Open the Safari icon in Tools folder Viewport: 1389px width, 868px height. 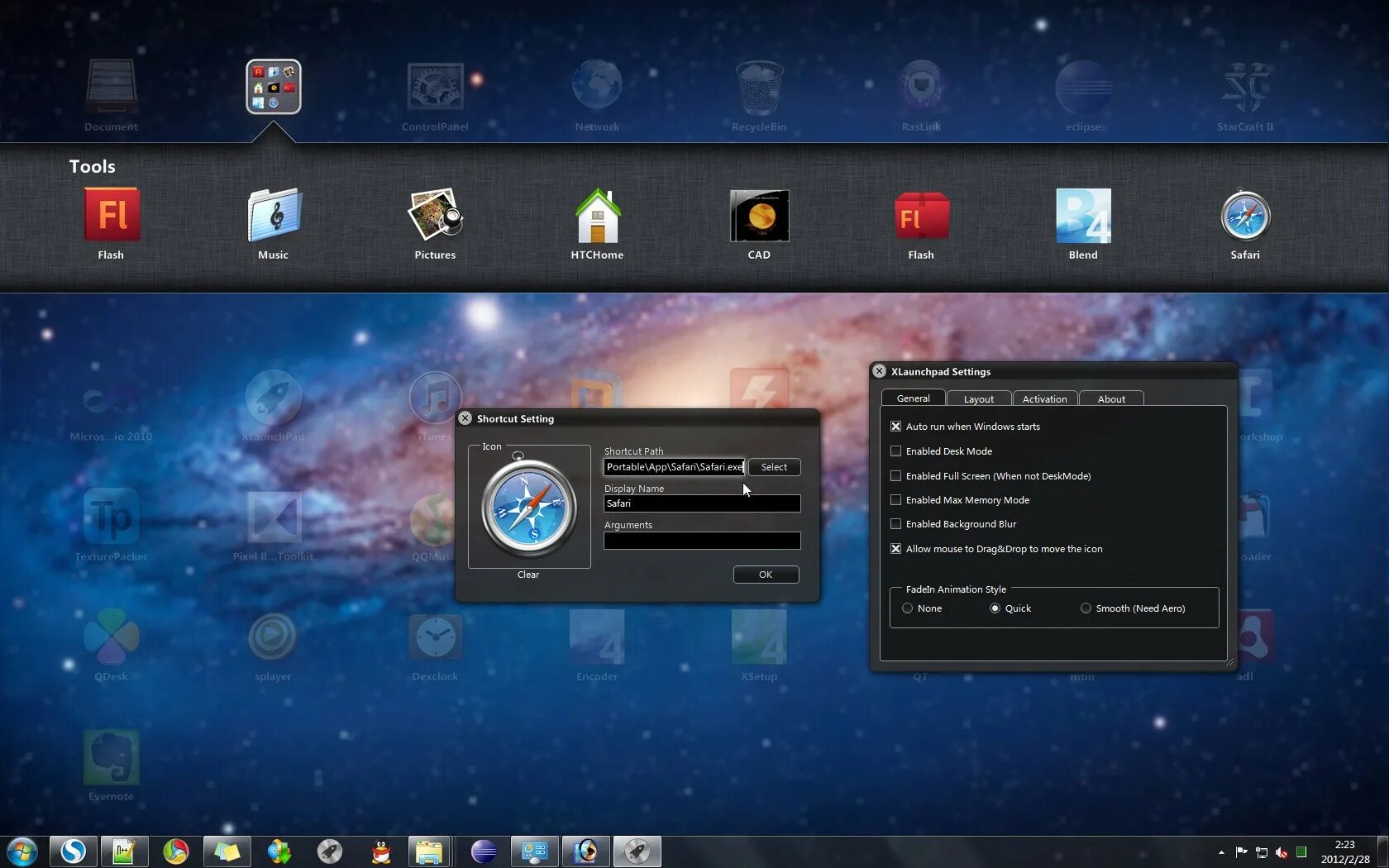coord(1244,216)
